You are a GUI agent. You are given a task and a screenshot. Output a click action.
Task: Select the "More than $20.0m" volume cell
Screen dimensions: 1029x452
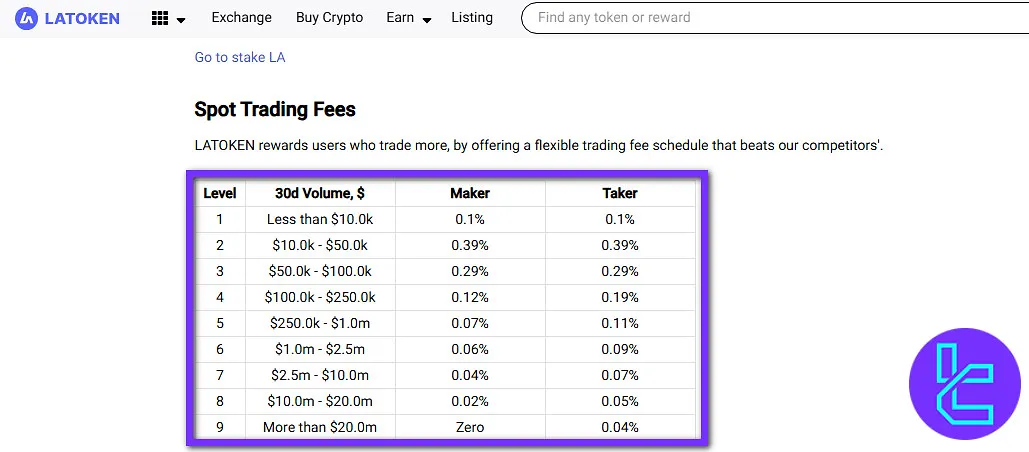click(320, 427)
